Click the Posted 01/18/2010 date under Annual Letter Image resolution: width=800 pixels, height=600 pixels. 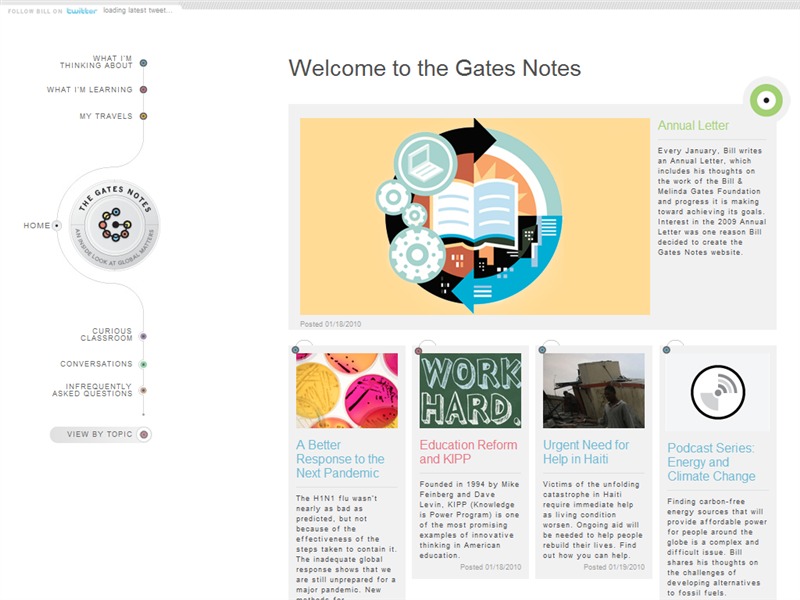click(x=331, y=324)
